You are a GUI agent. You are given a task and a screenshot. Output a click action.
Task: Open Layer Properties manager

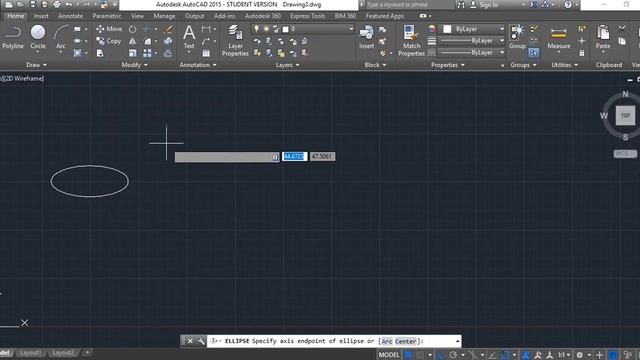(235, 40)
